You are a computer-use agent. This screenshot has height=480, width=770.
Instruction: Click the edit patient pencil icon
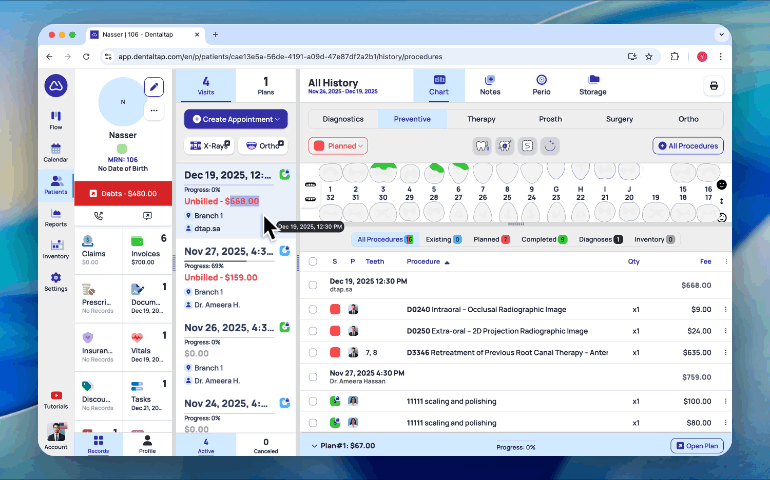[x=153, y=87]
